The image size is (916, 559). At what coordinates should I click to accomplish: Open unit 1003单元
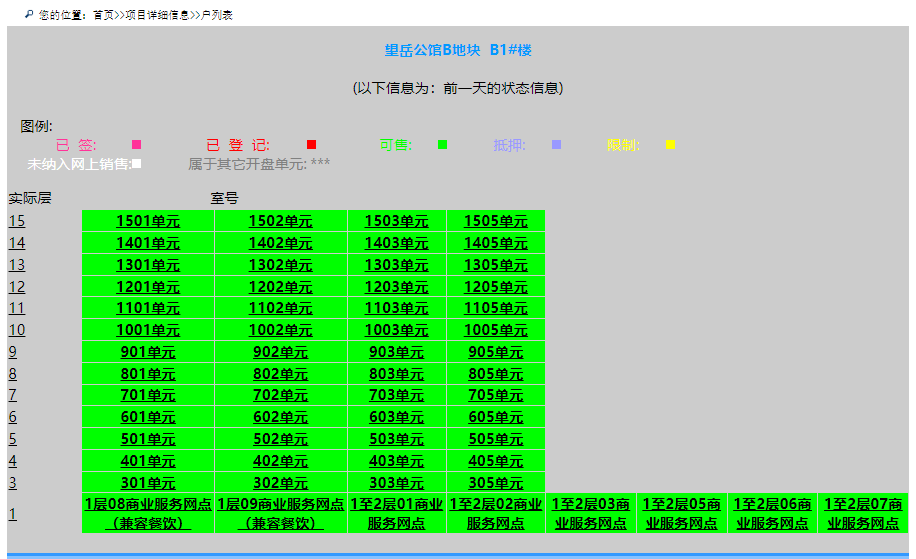(397, 330)
